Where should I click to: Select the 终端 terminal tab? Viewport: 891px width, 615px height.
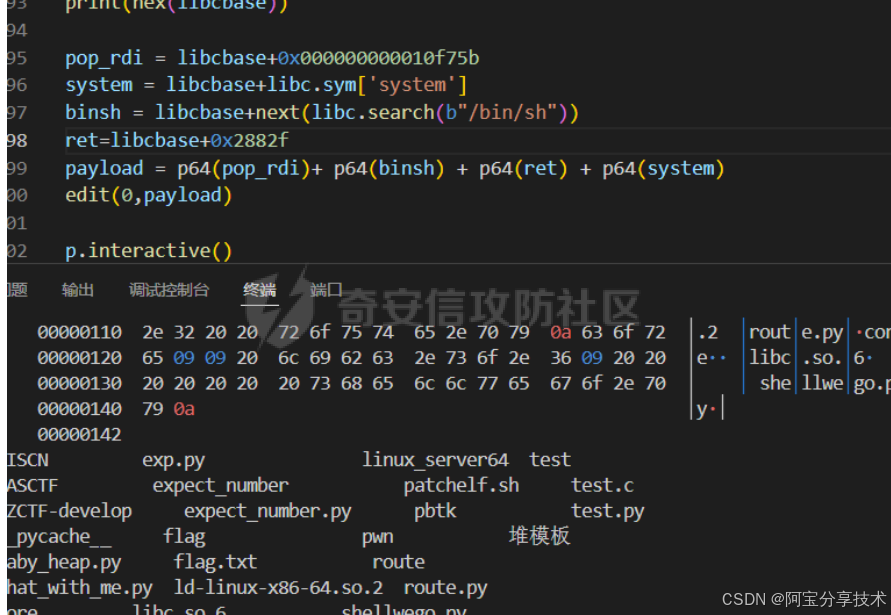(x=260, y=290)
